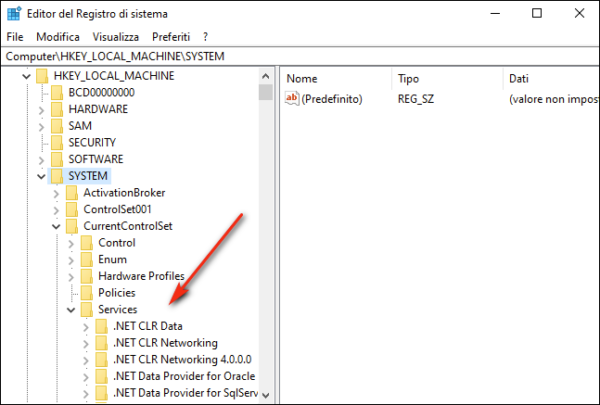This screenshot has height=405, width=600.
Task: Click the tree pane vertical scrollbar thumb
Action: 266,92
